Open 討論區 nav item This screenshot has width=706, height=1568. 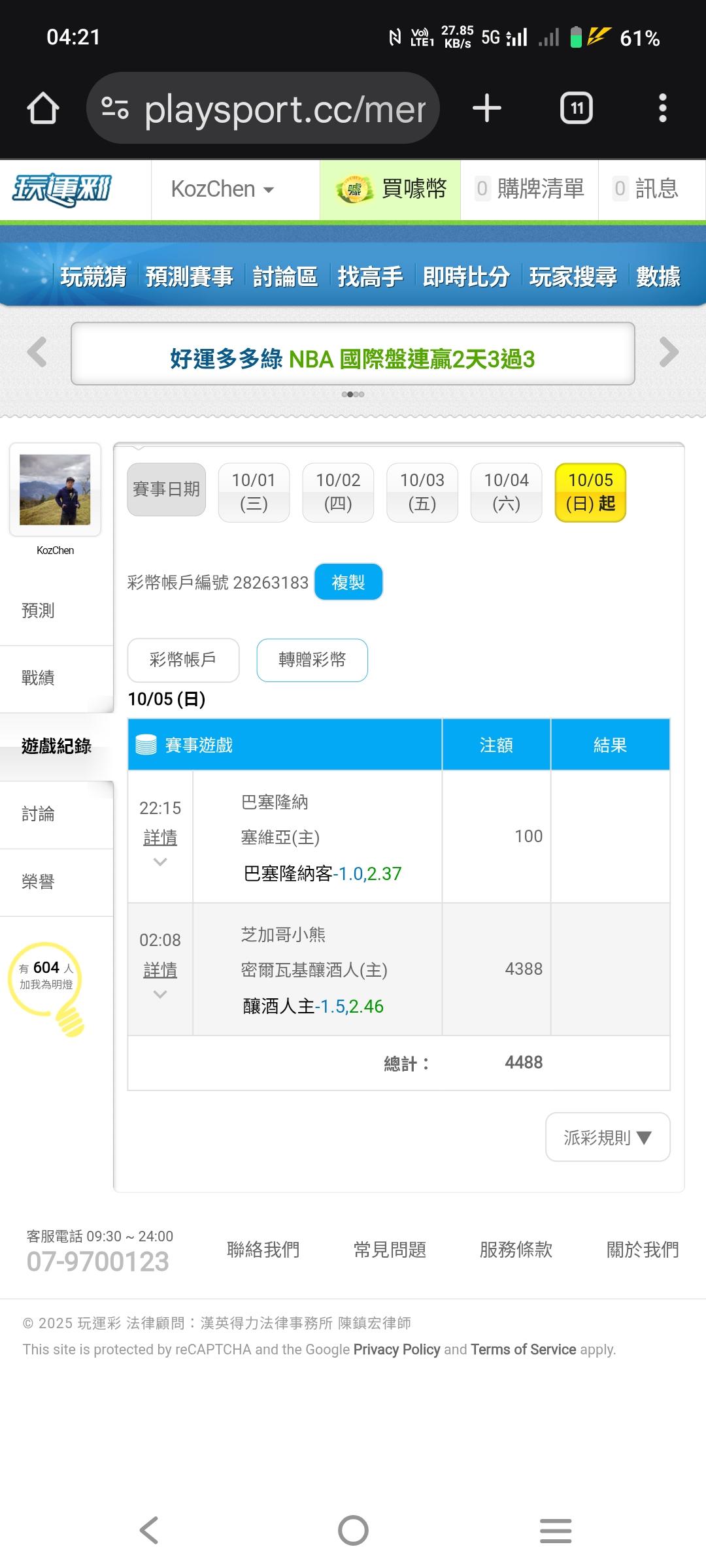284,276
